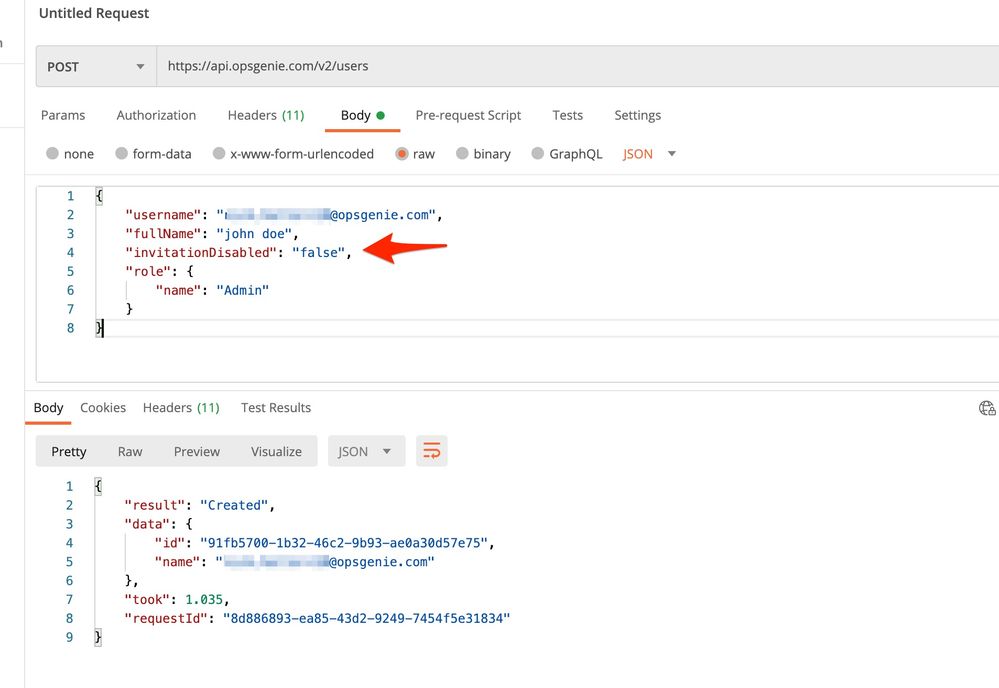Click the "username" key in request body

(163, 215)
